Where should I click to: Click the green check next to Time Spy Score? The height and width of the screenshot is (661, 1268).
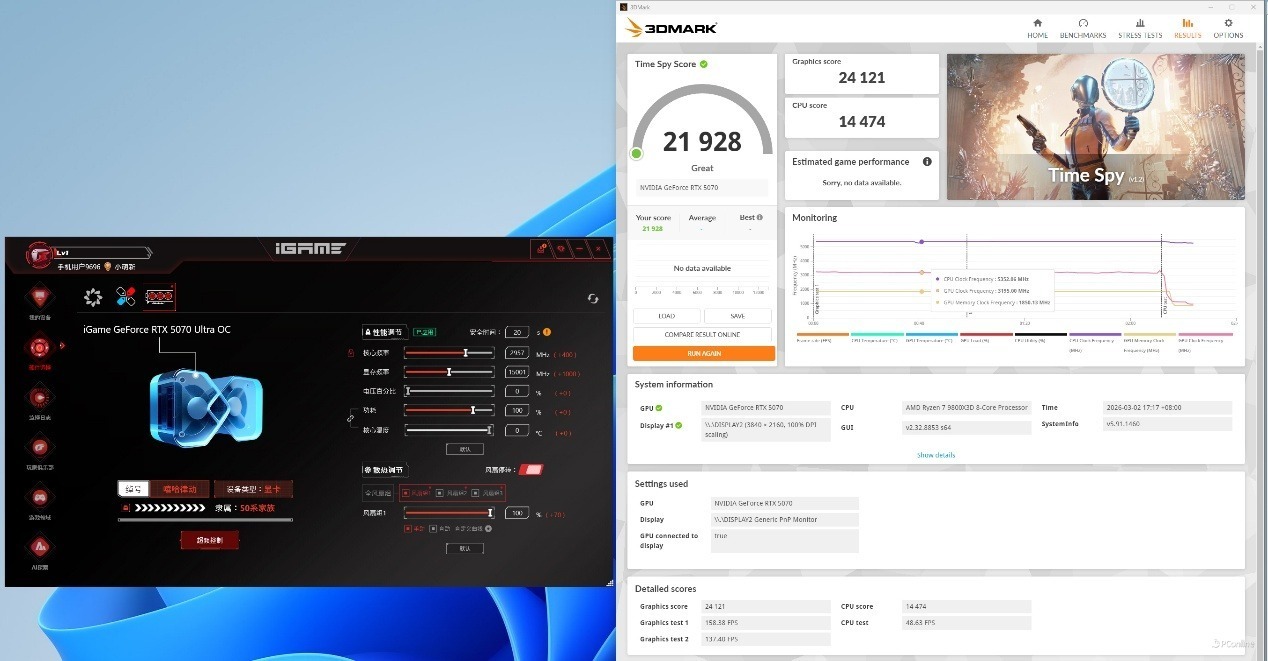pyautogui.click(x=704, y=64)
